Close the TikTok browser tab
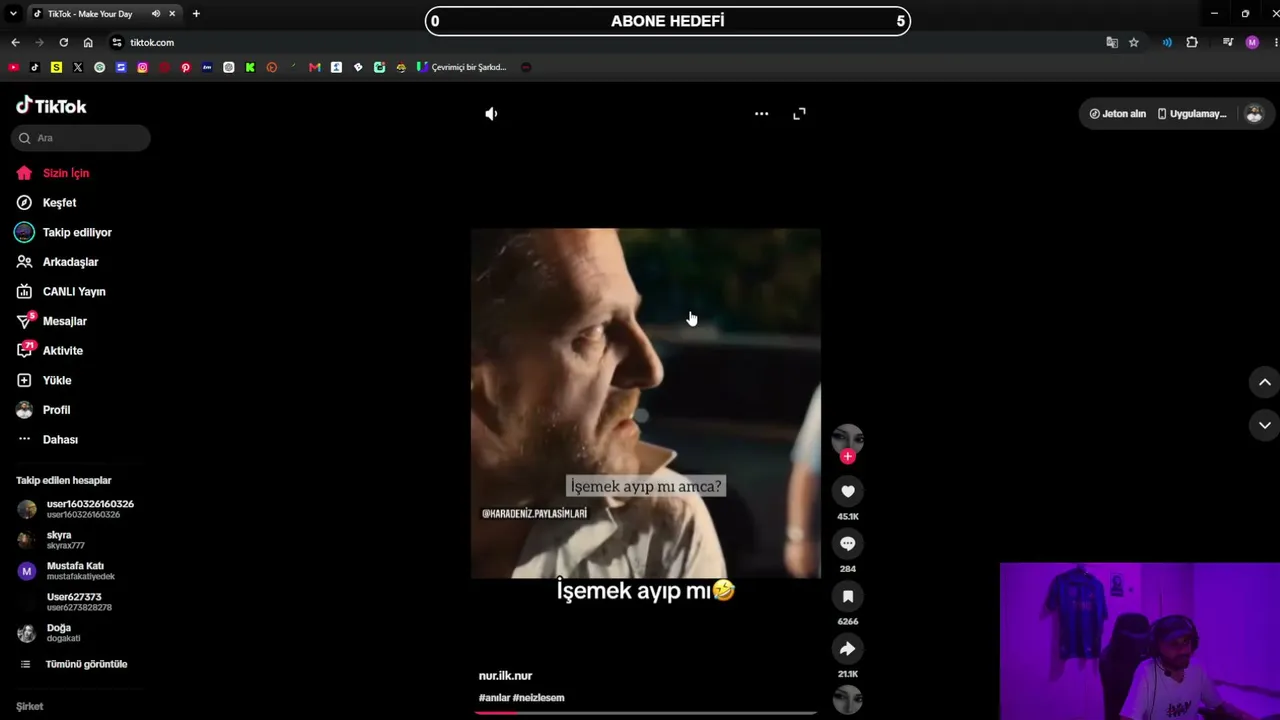Screen dimensions: 1280x720 pos(172,14)
